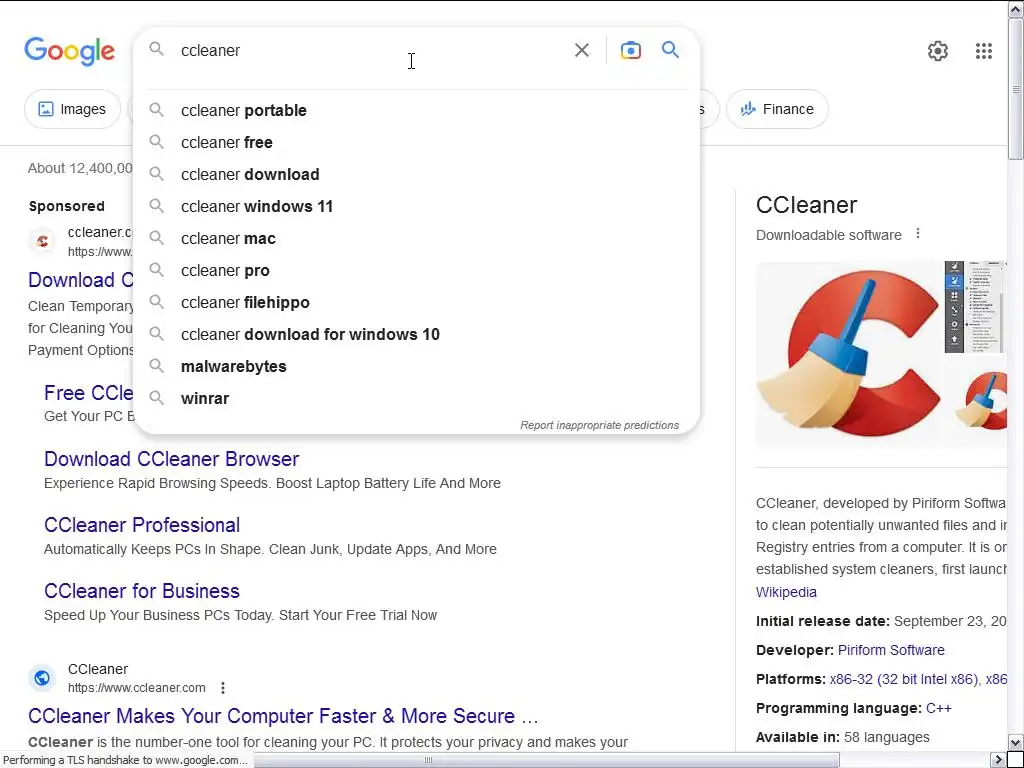1024x768 pixels.
Task: Select the Images filter tab
Action: tap(71, 109)
